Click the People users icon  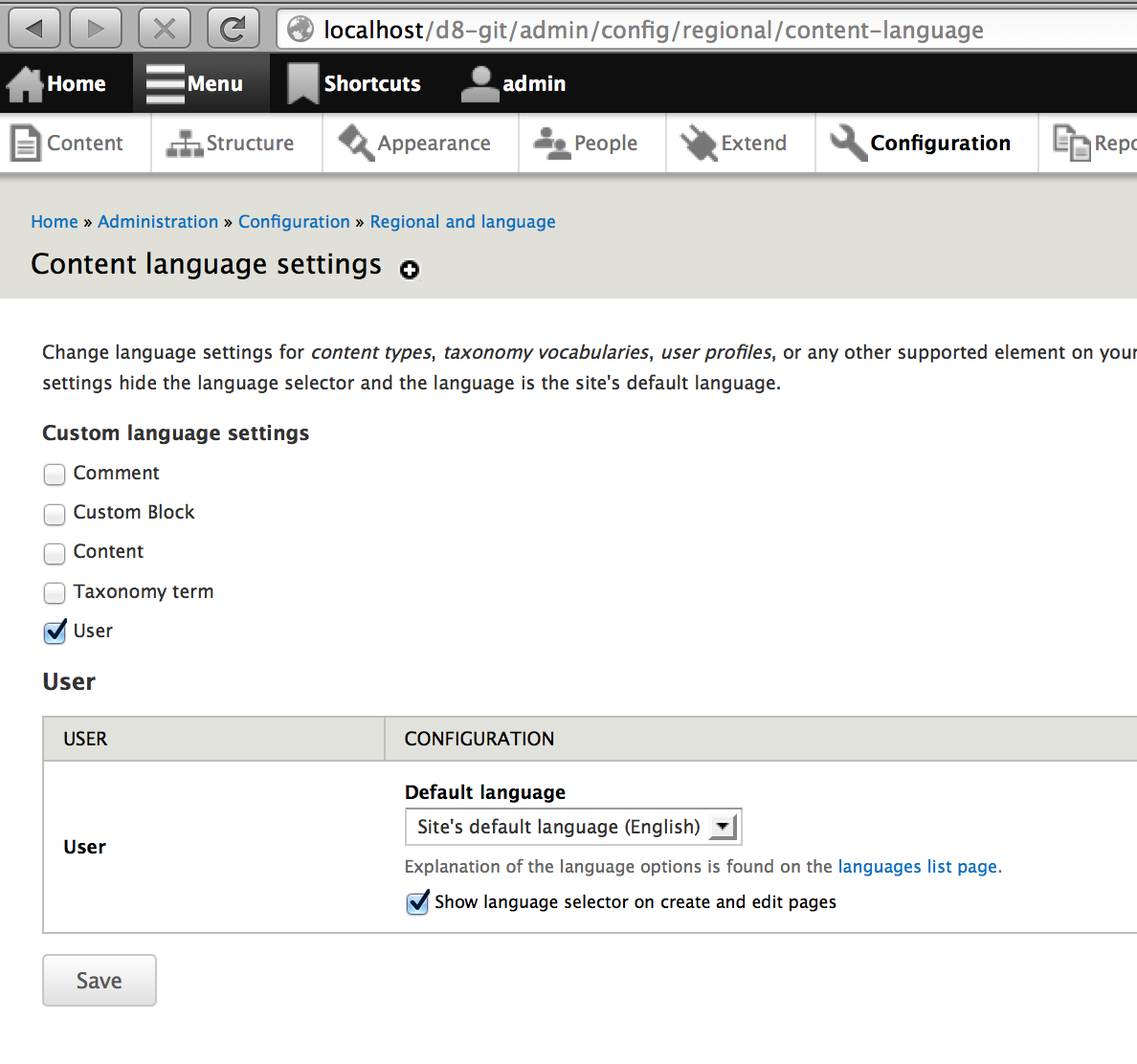coord(552,144)
